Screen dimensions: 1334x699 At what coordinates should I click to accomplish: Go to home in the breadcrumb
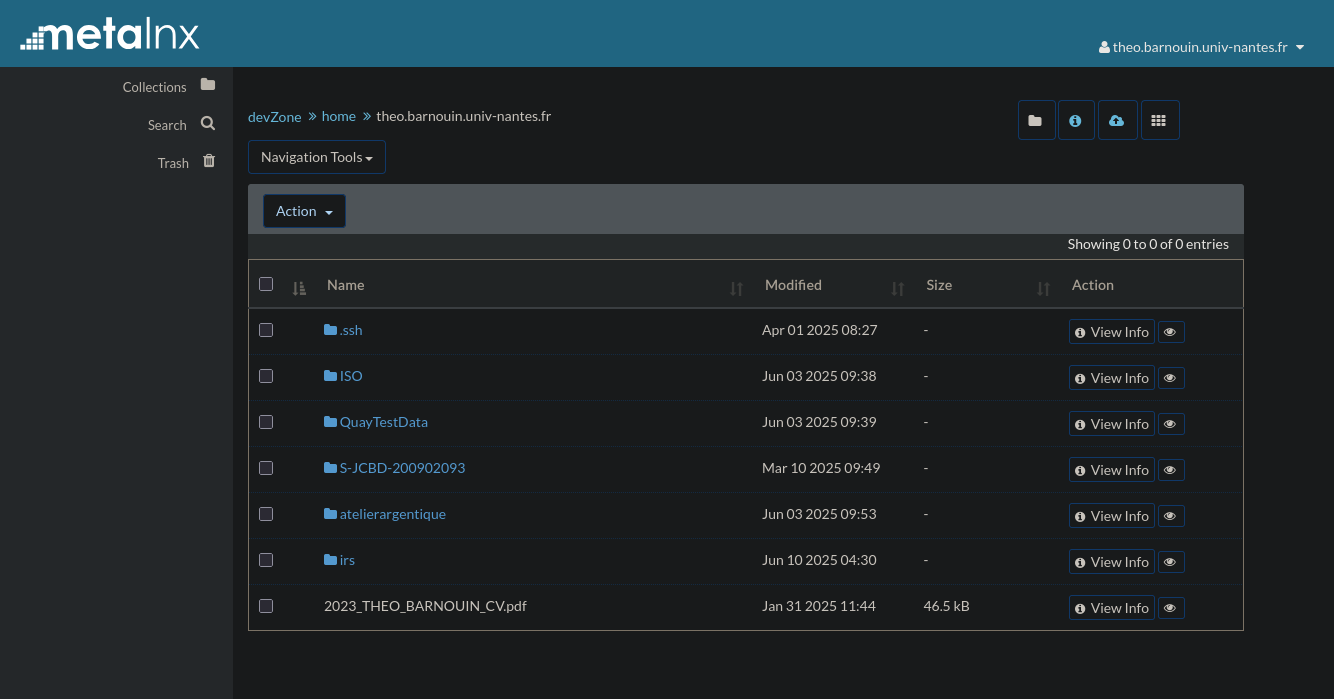[x=339, y=116]
